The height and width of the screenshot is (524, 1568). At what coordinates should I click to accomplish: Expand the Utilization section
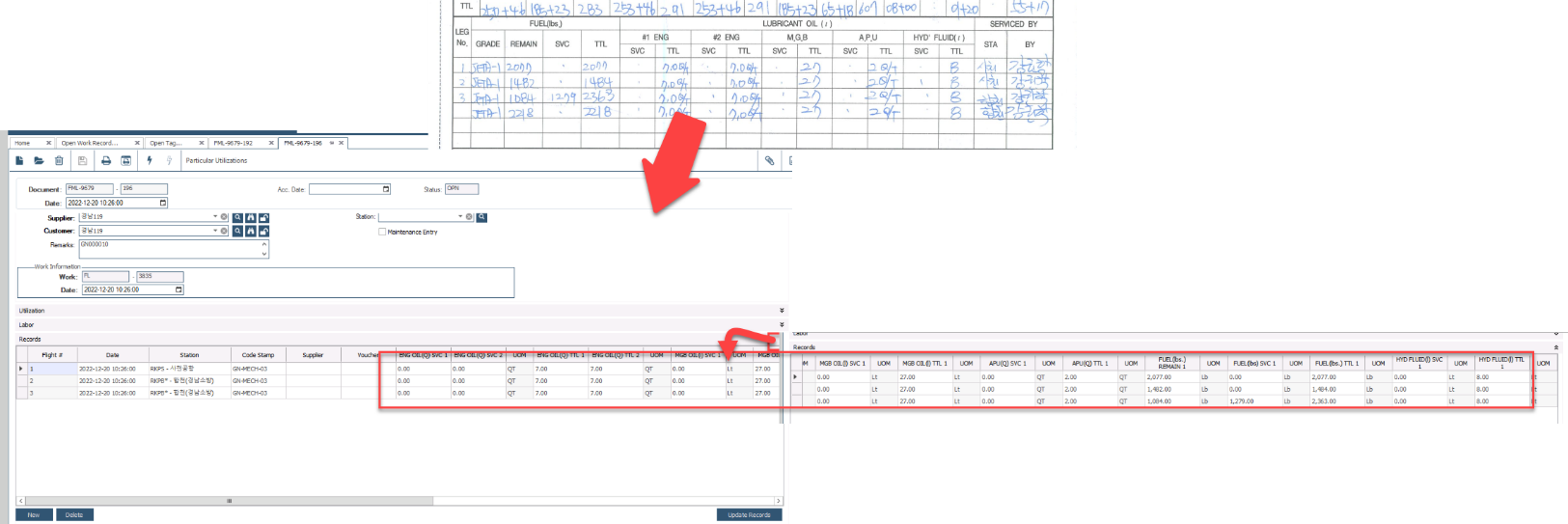click(782, 311)
